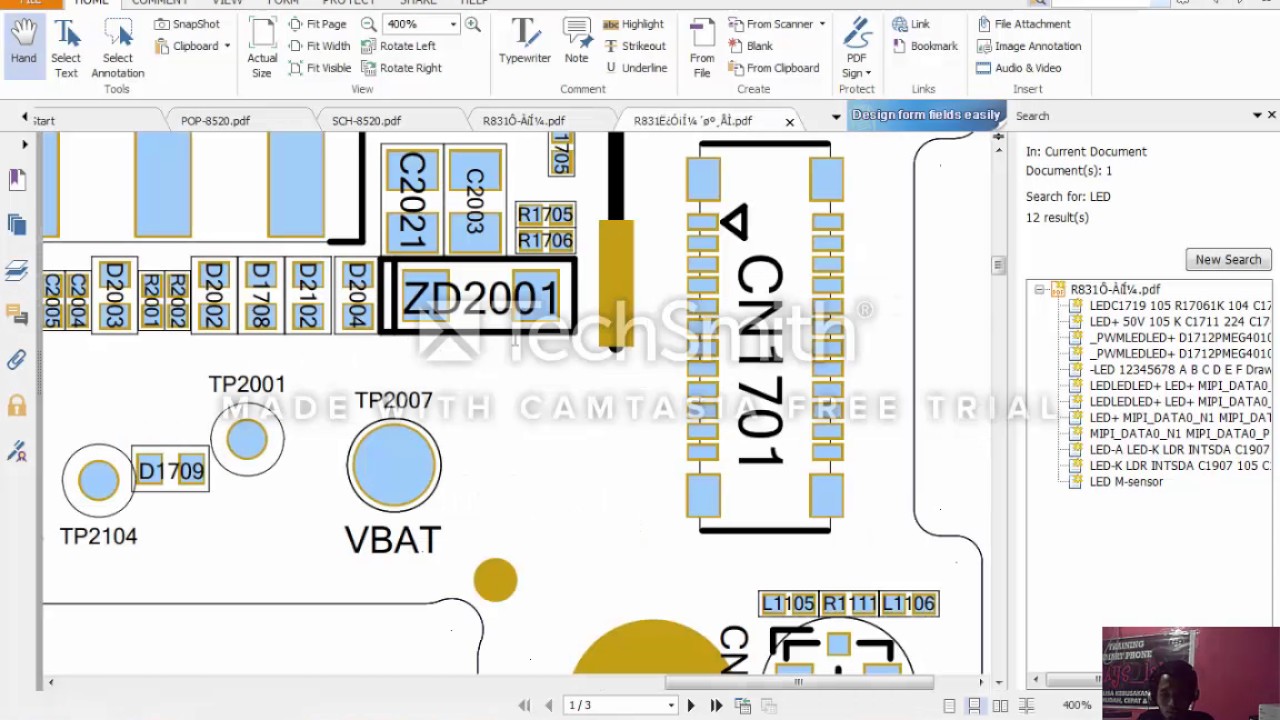Rotate the page right
Viewport: 1280px width, 720px height.
click(402, 68)
